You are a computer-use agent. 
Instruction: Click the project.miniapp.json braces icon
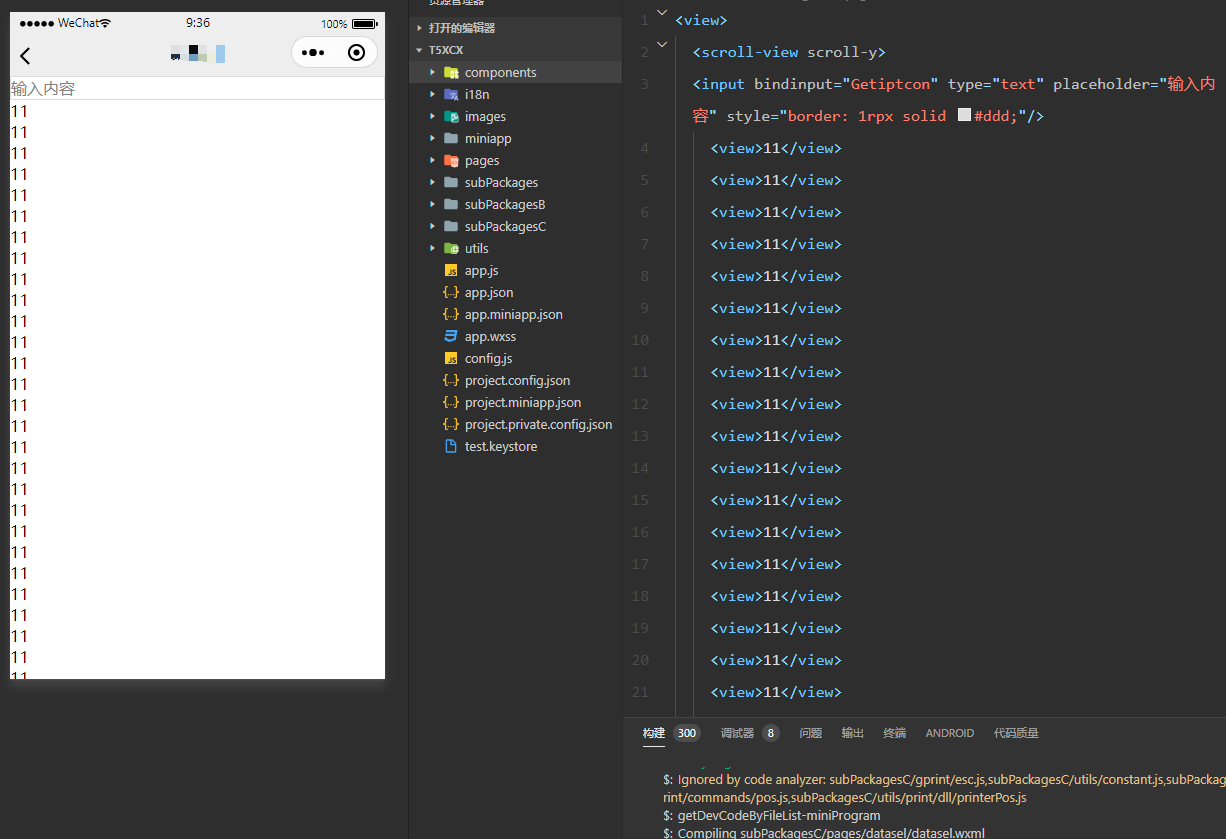tap(451, 402)
